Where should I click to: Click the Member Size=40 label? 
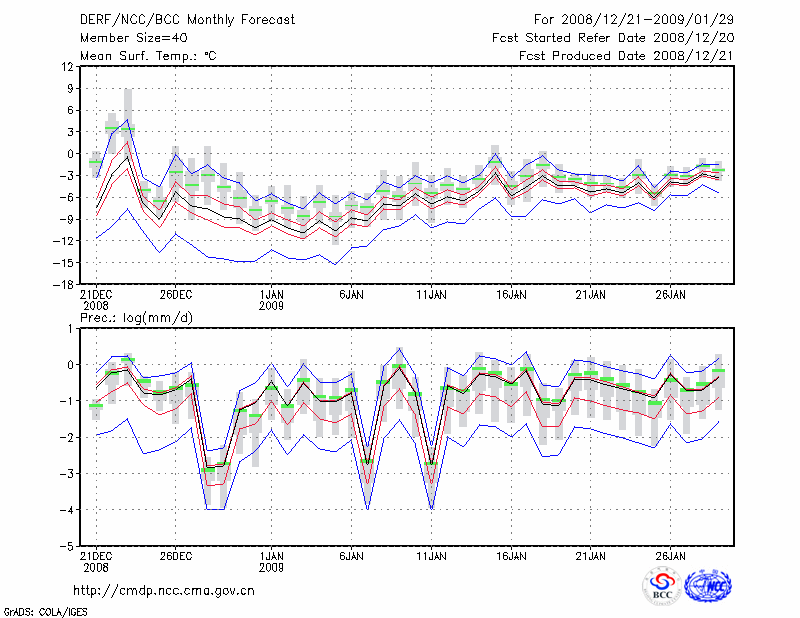[126, 38]
